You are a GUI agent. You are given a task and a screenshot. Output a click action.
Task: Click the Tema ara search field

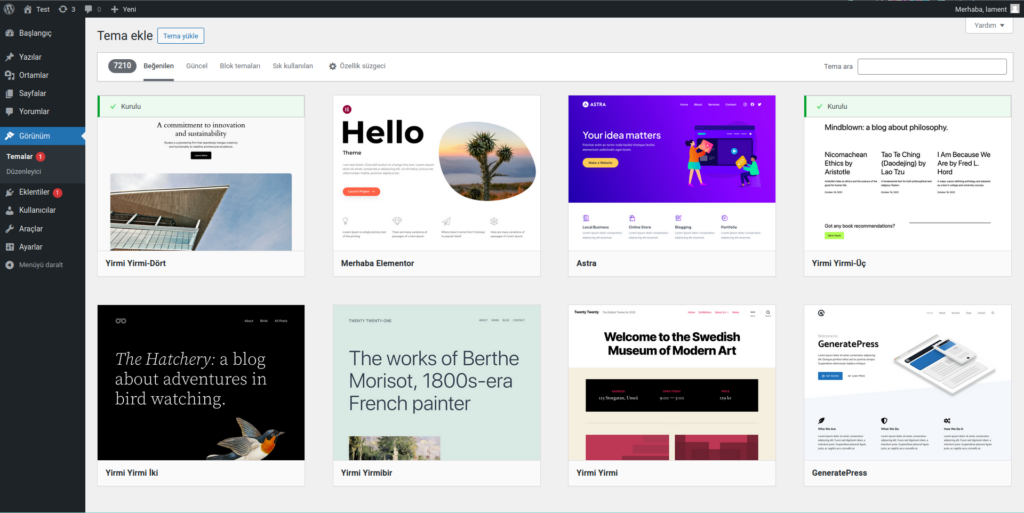[x=932, y=67]
